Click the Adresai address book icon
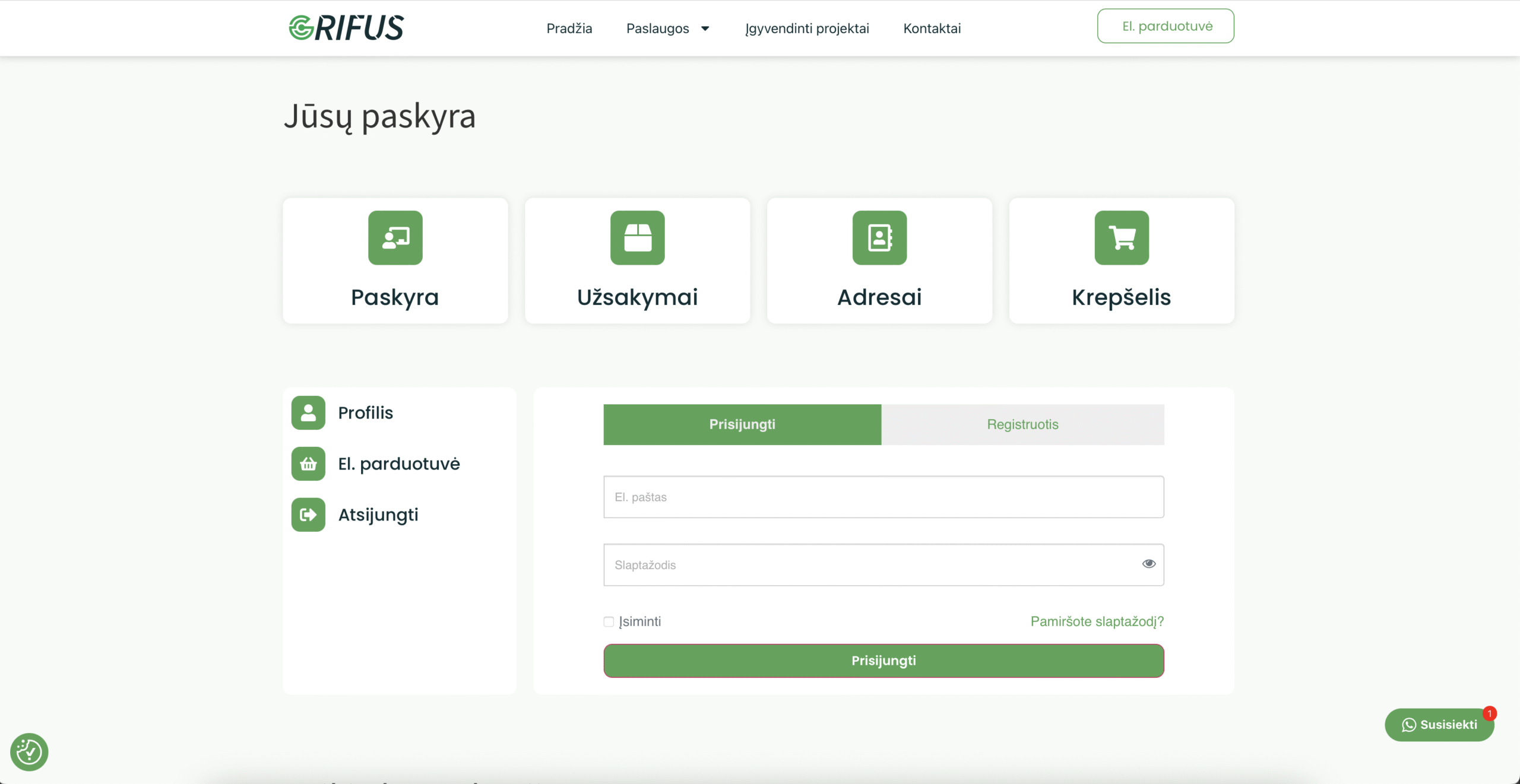This screenshot has width=1520, height=784. coord(879,238)
